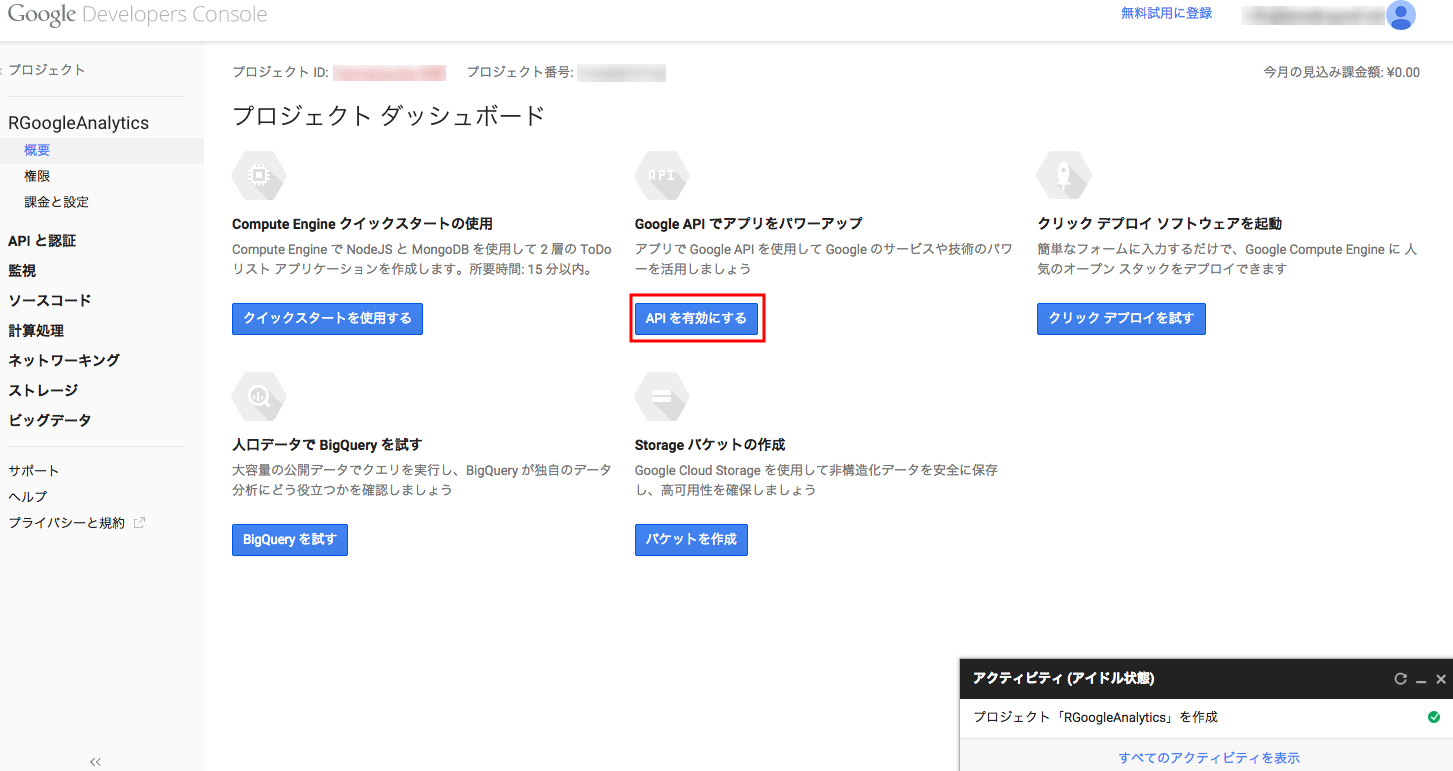Click 人口データで BigQuery を試す title
This screenshot has width=1453, height=771.
click(x=327, y=444)
